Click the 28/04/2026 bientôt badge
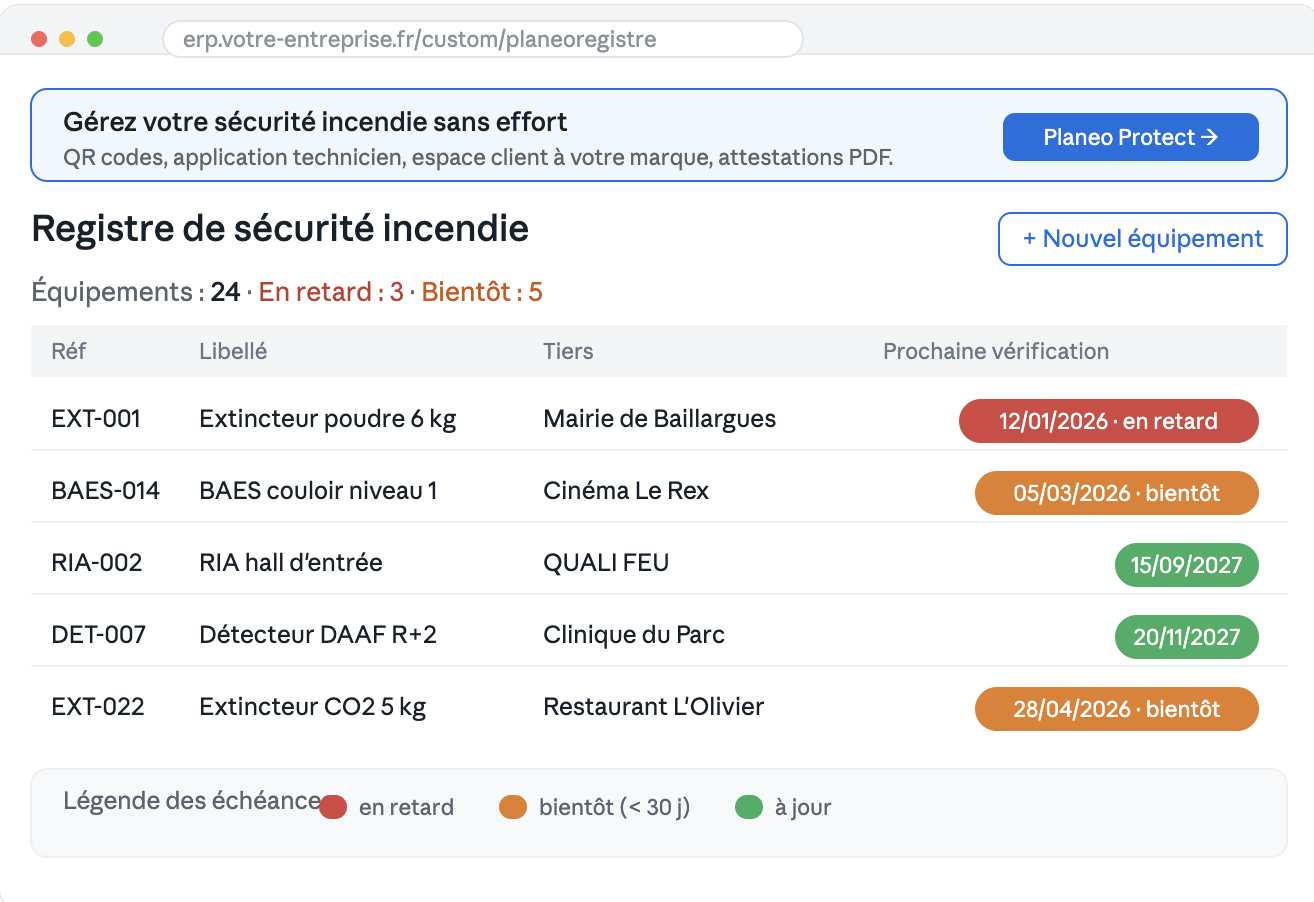Image resolution: width=1314 pixels, height=902 pixels. (1116, 709)
